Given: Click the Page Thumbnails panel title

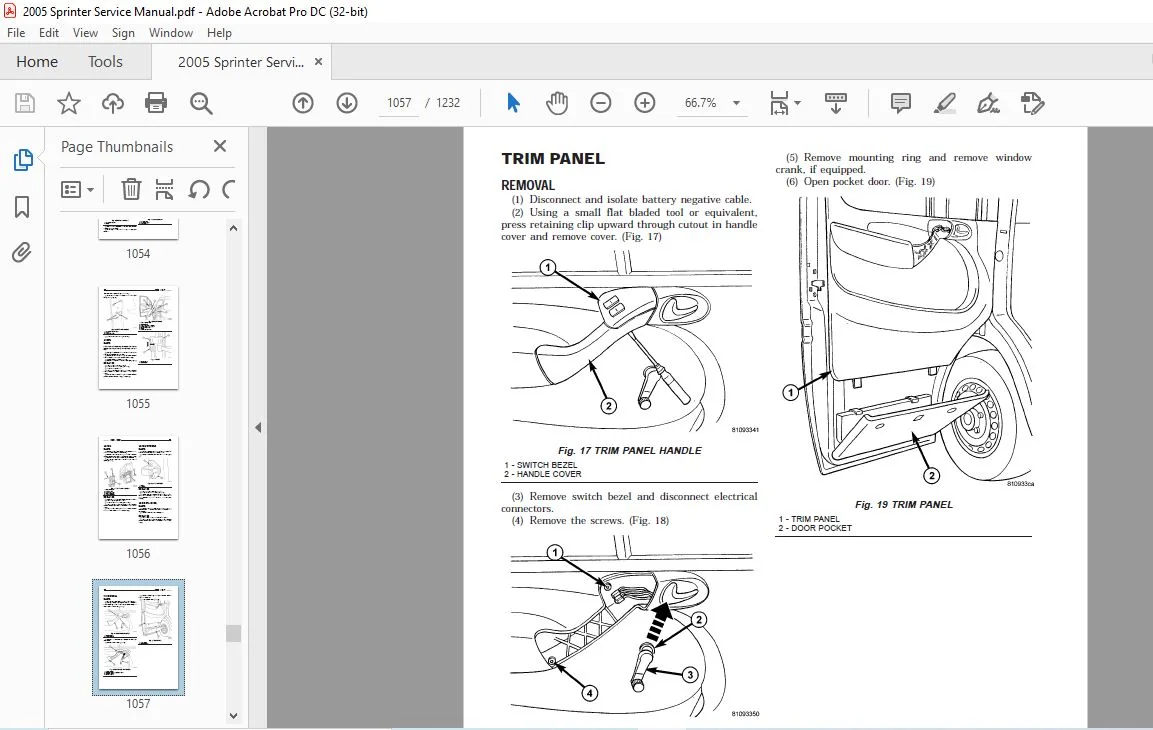Looking at the screenshot, I should coord(117,146).
